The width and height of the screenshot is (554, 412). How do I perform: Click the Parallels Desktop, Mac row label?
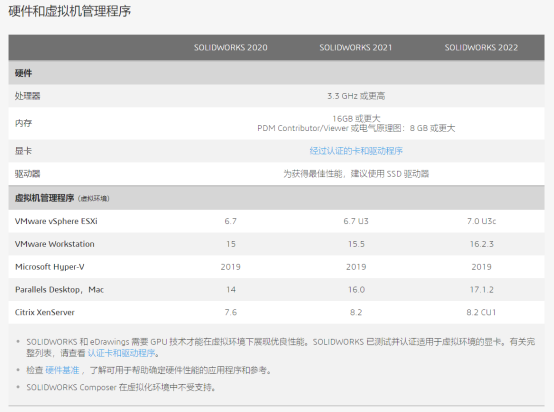59,290
